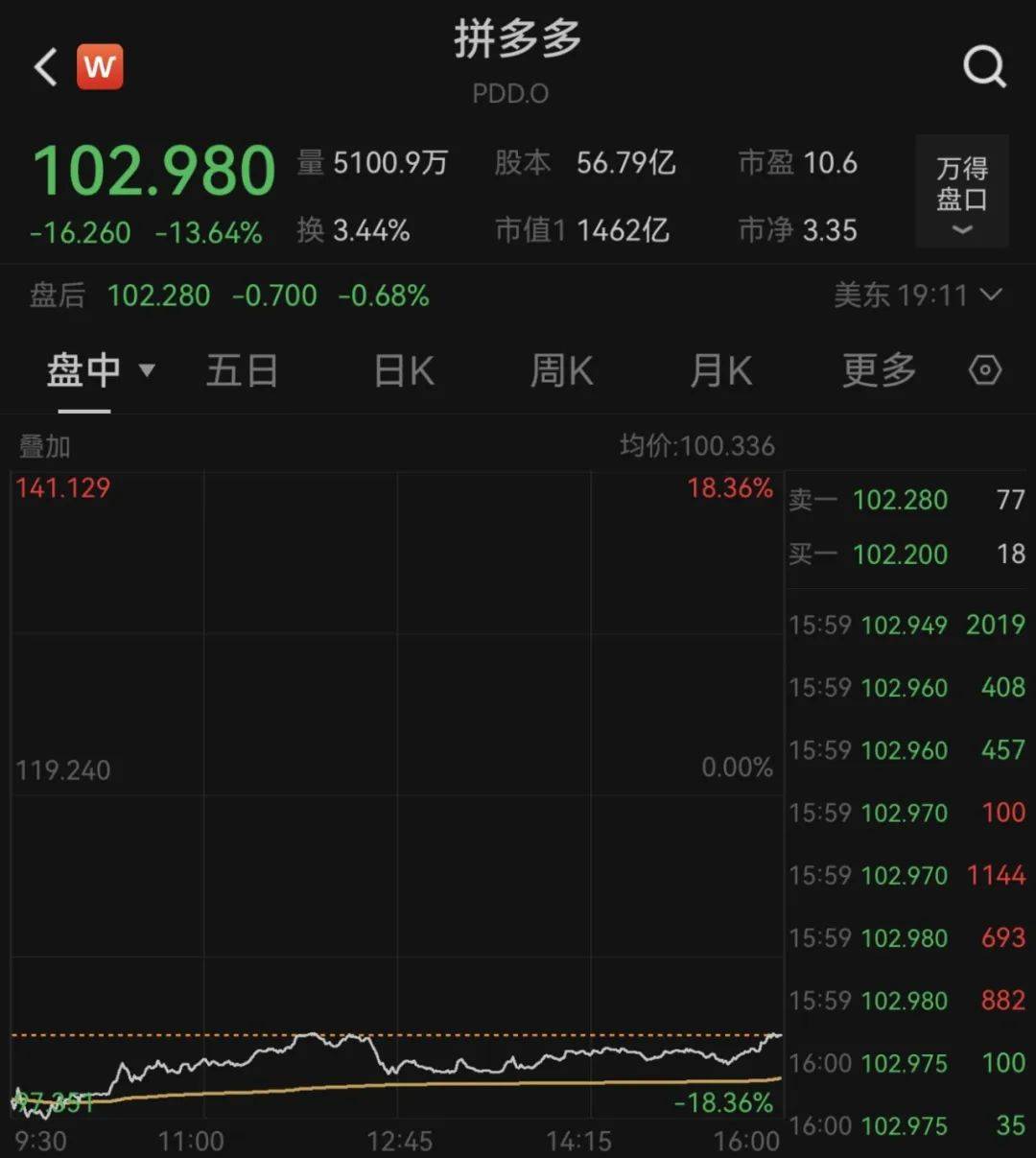
Task: Select the PDD.O ticker symbol
Action: coord(510,93)
